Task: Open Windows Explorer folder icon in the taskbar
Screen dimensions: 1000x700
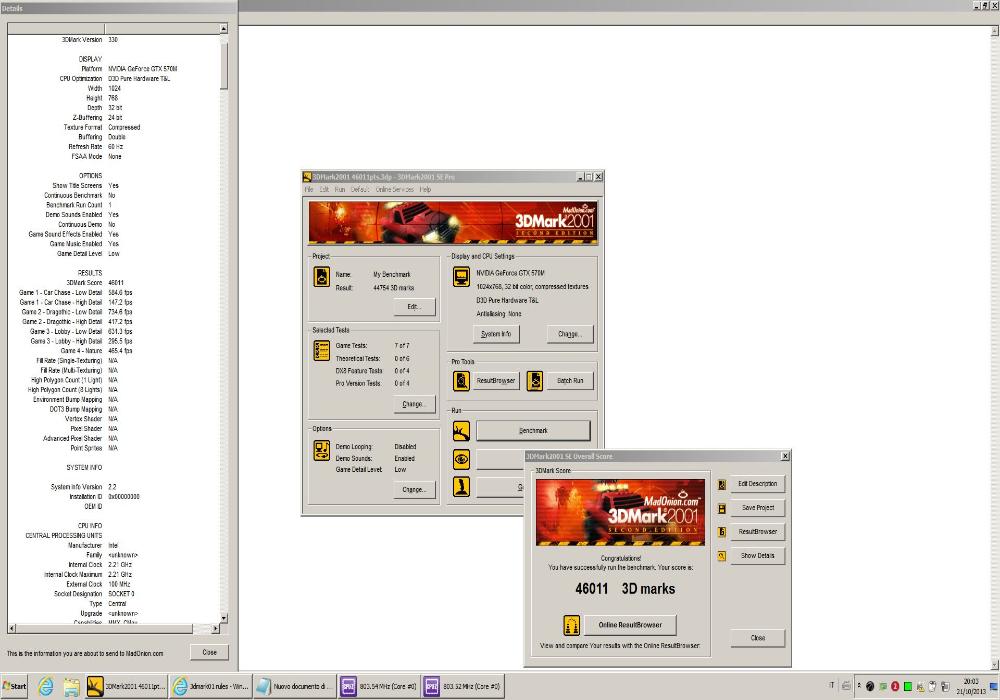Action: point(71,687)
